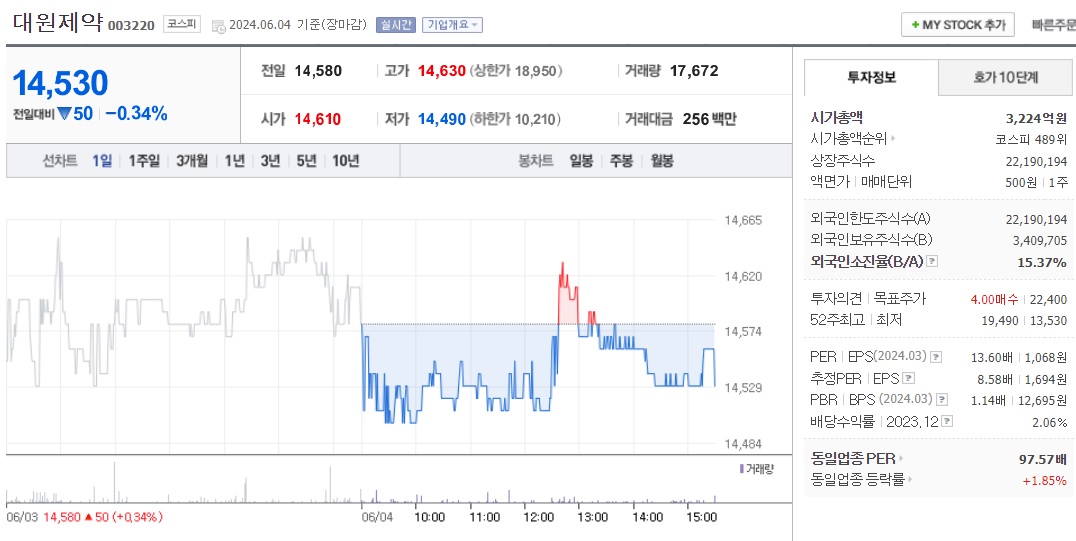Viewport: 1076px width, 541px height.
Task: Open the 기업개요 dropdown
Action: (x=452, y=25)
